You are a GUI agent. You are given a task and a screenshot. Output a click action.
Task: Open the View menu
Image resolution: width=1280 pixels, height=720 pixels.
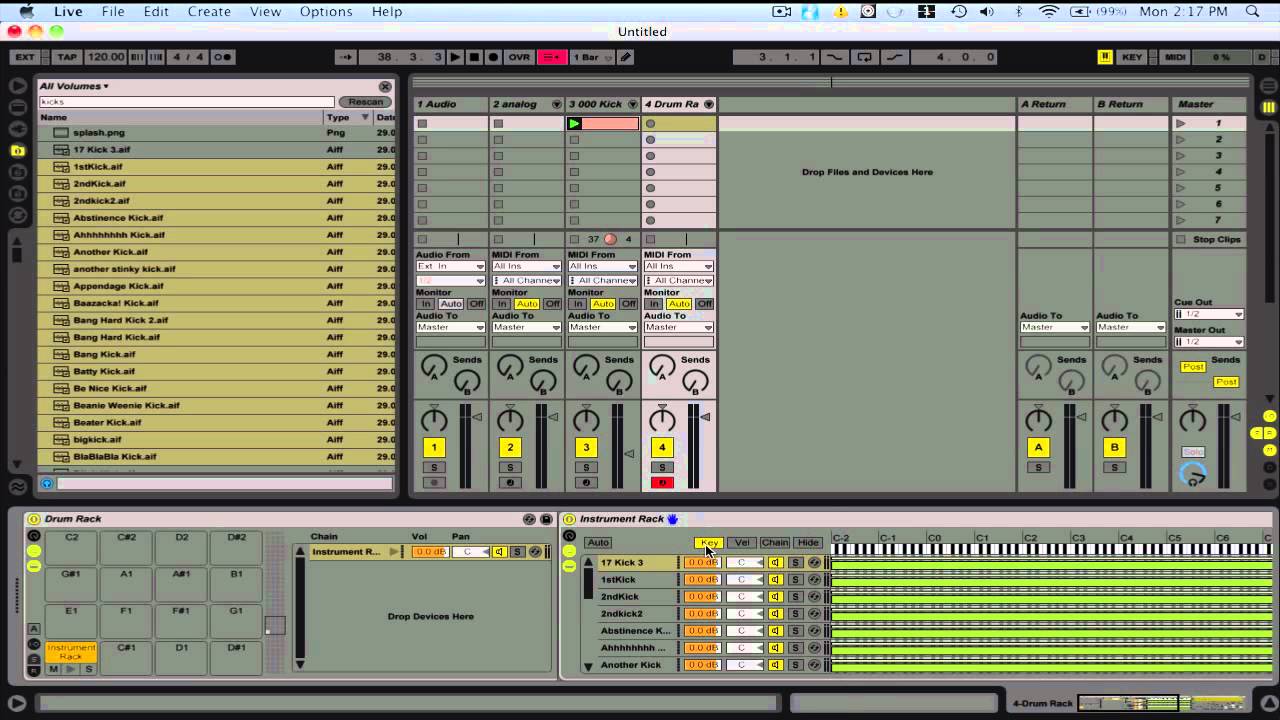click(265, 11)
